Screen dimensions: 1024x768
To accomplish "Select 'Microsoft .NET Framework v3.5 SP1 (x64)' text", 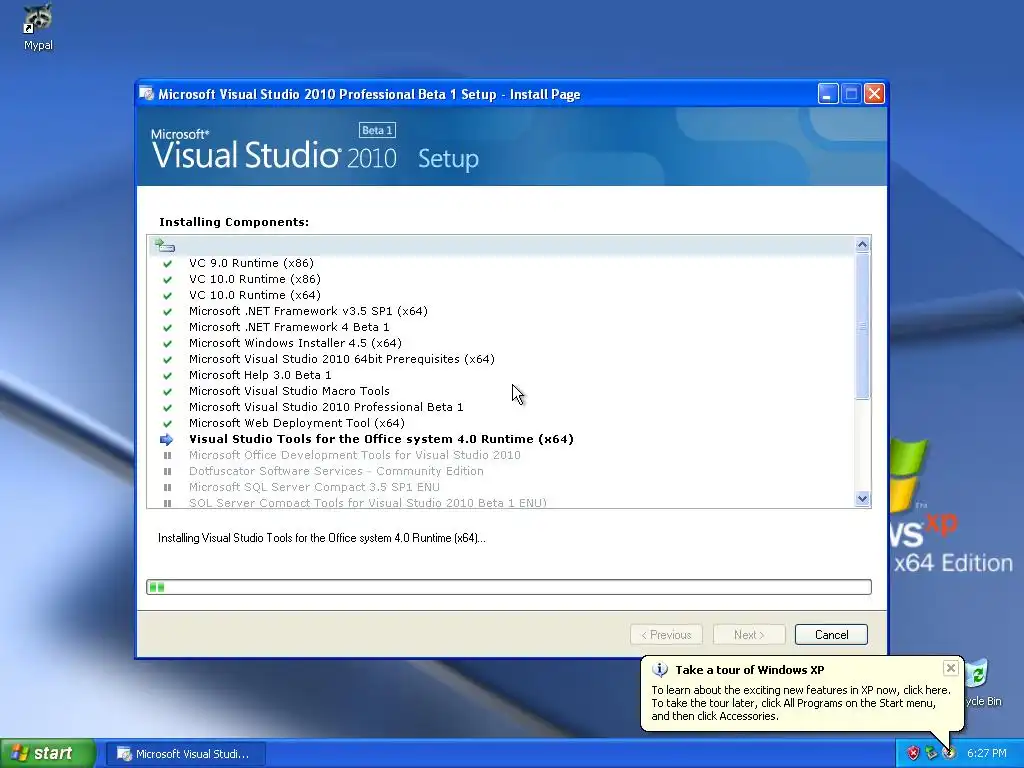I will tap(308, 312).
